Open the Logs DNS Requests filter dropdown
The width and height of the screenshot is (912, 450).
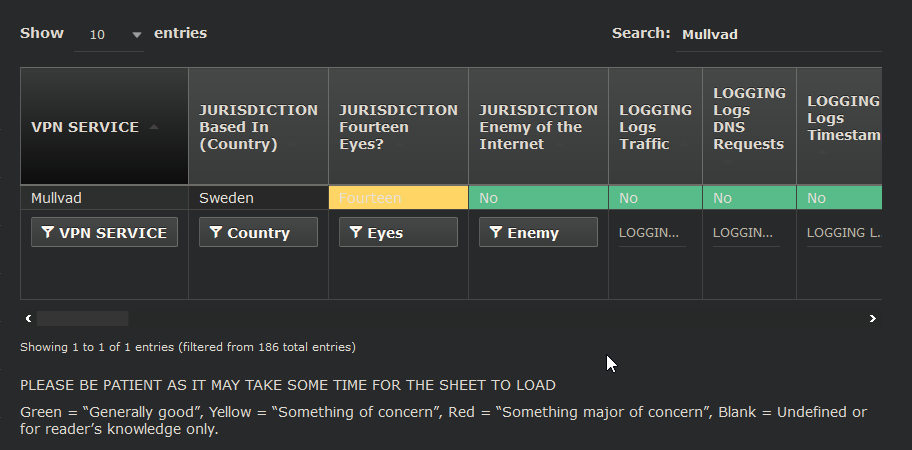click(x=744, y=233)
